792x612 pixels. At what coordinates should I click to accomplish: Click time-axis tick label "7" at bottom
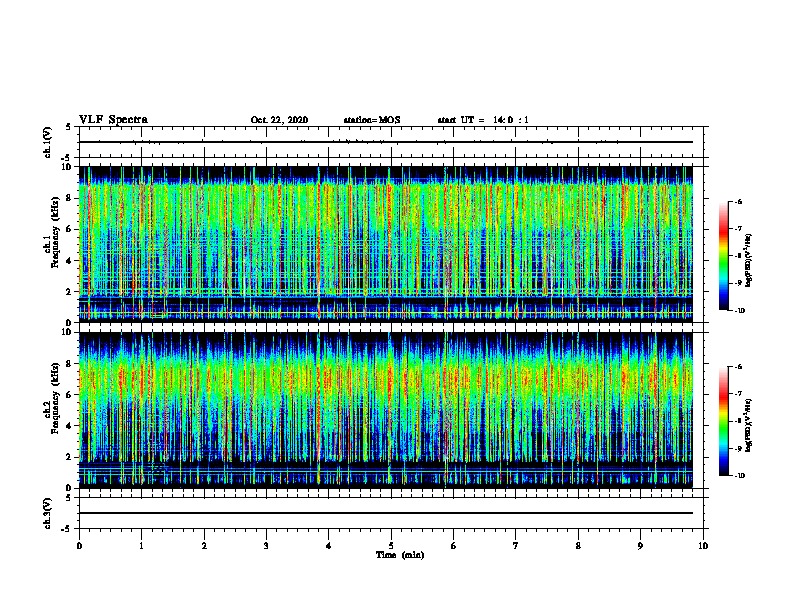tap(516, 546)
